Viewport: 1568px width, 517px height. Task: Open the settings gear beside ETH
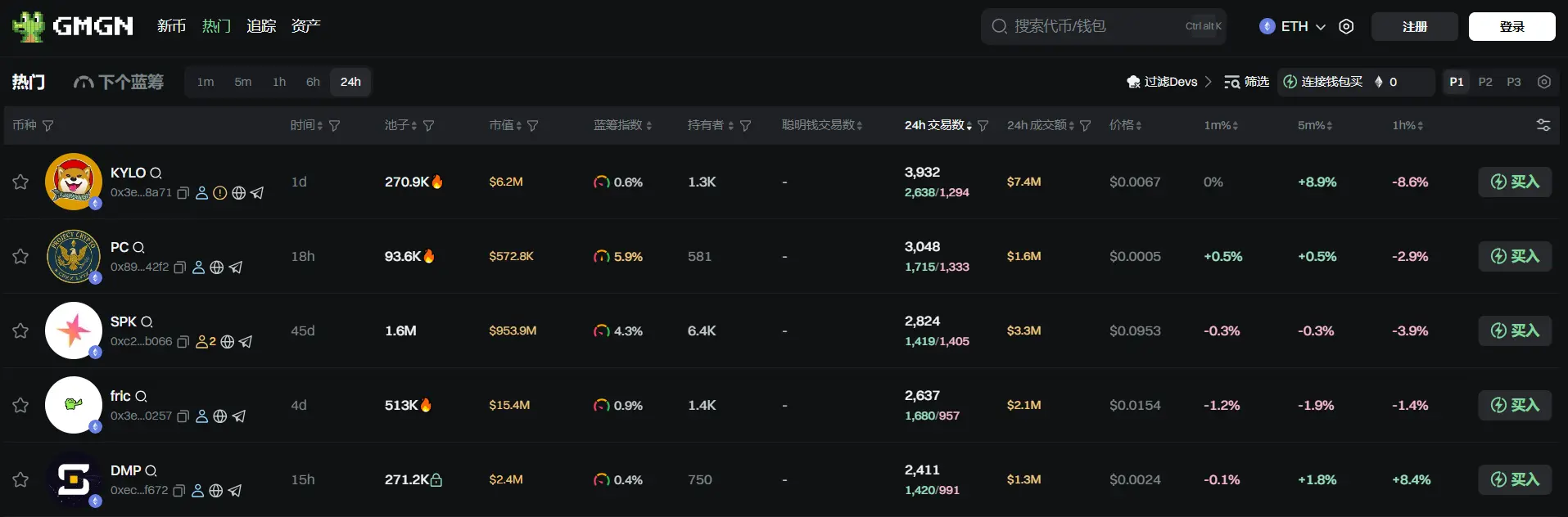click(1346, 26)
